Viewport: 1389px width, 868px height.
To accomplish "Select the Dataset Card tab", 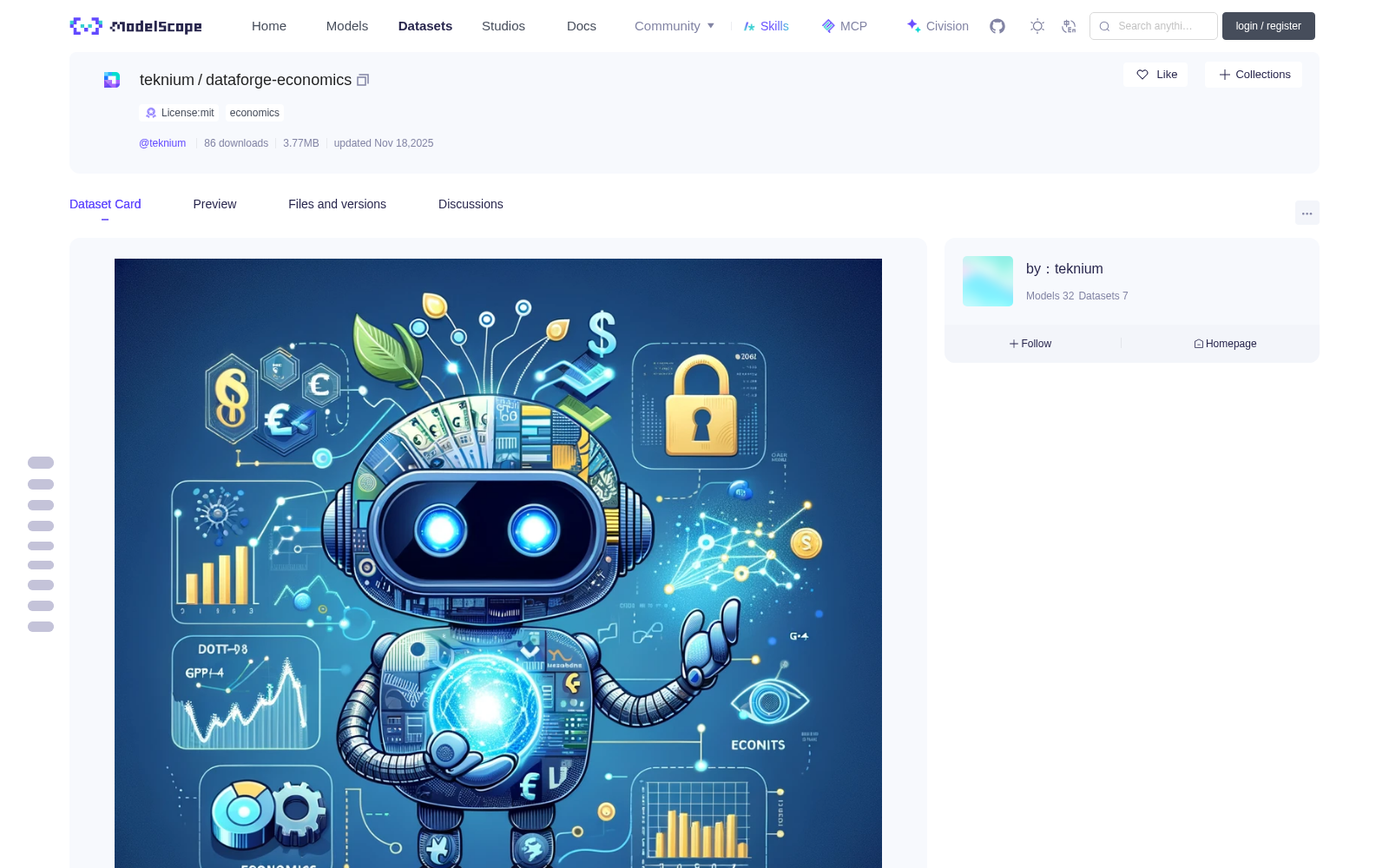I will click(x=105, y=204).
